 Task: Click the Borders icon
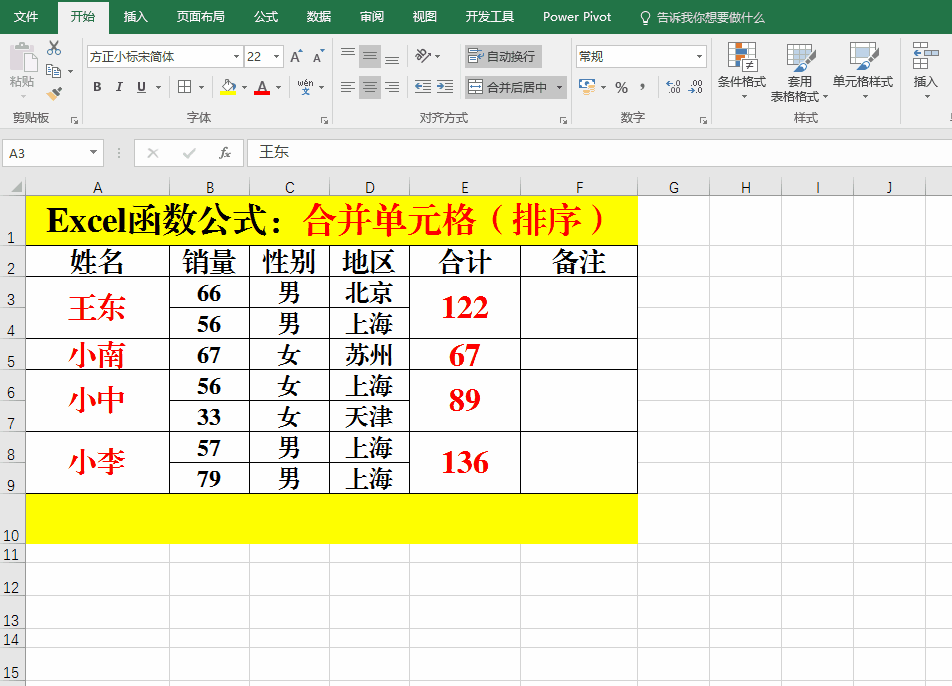coord(185,88)
